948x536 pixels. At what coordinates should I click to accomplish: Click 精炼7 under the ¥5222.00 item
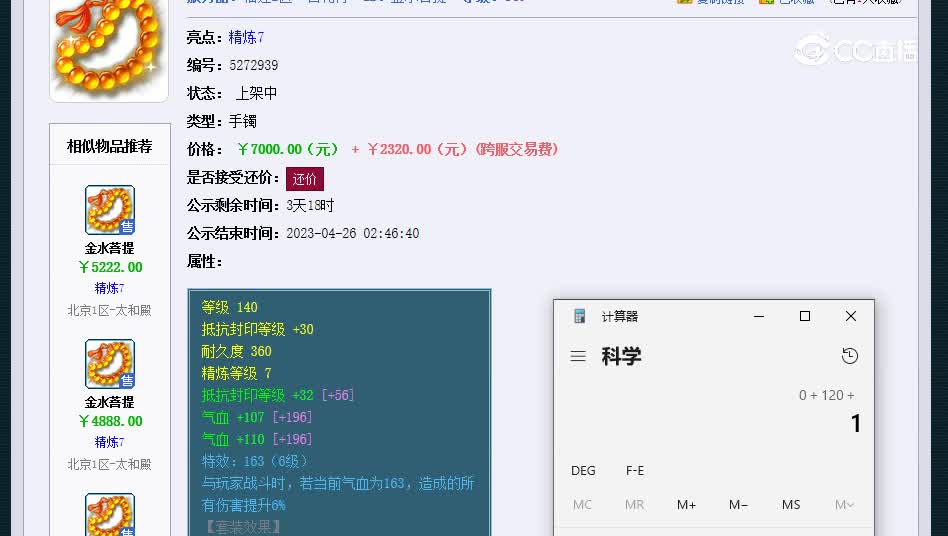[x=109, y=288]
